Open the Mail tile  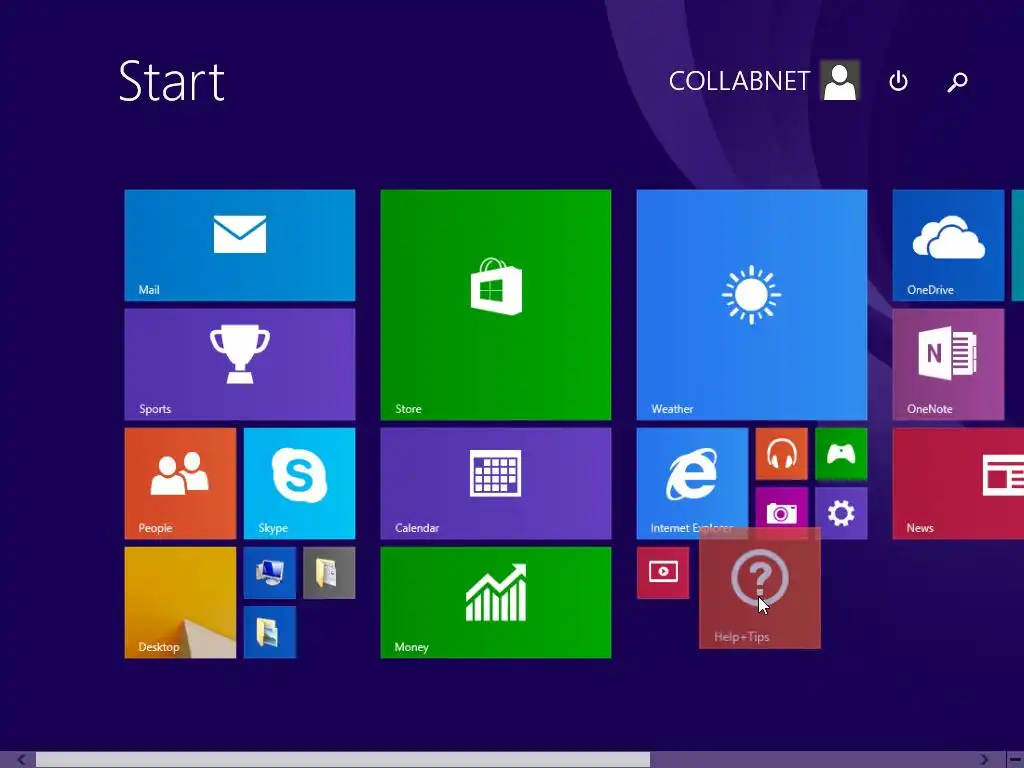click(x=240, y=246)
